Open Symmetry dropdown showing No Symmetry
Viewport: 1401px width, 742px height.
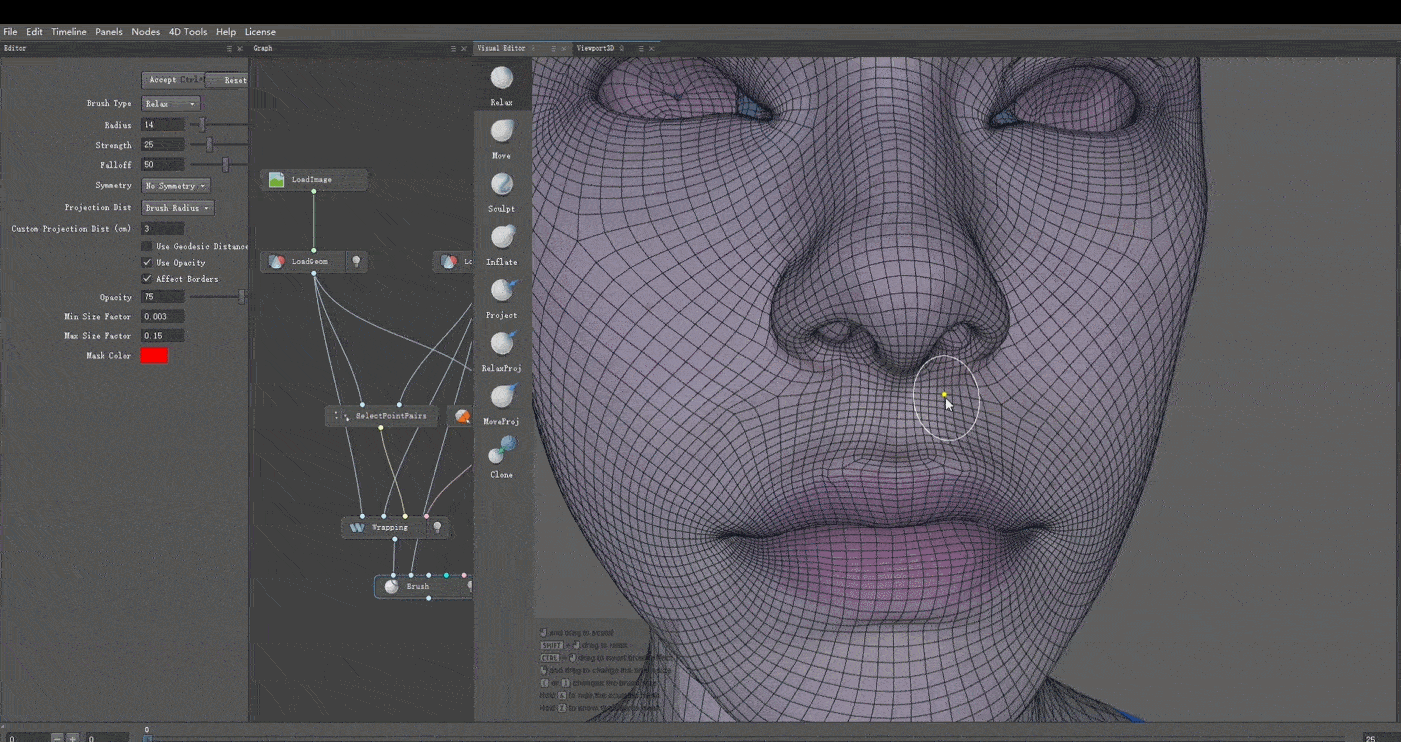(176, 186)
